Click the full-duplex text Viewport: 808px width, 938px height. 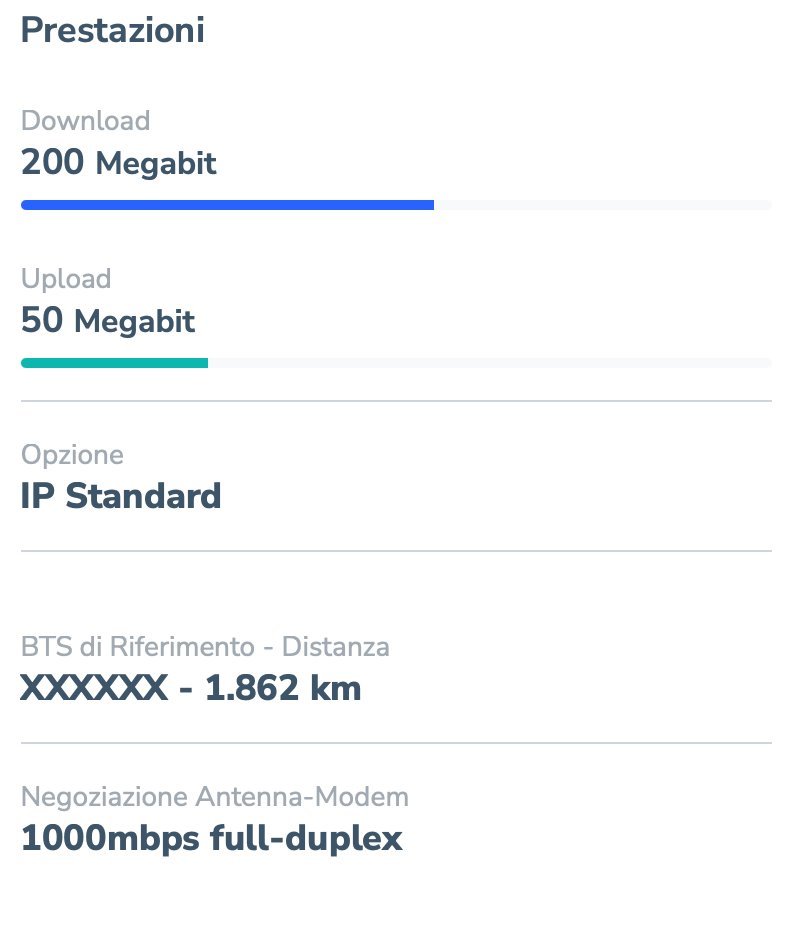pyautogui.click(x=307, y=838)
